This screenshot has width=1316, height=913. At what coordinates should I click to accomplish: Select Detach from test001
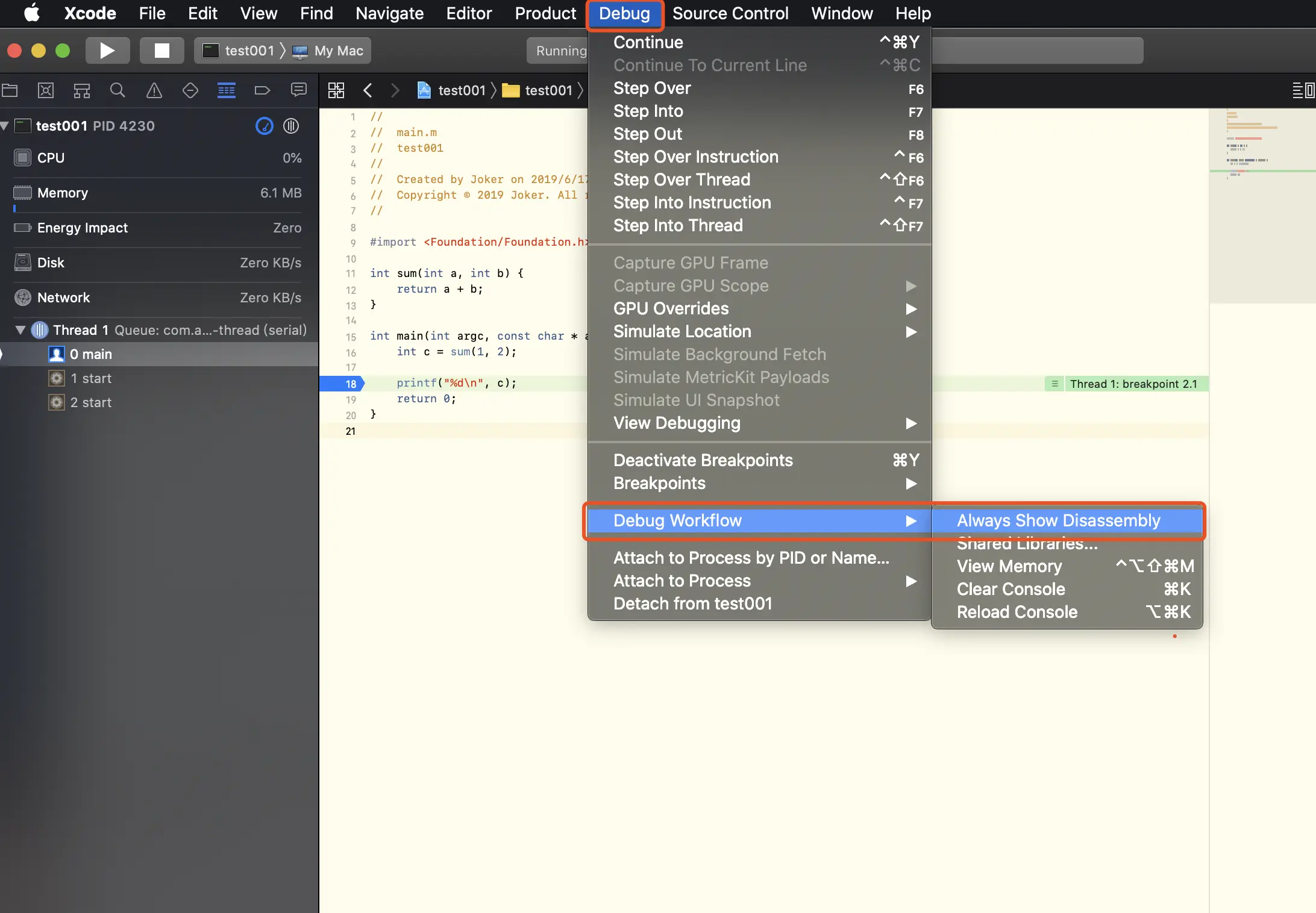pyautogui.click(x=692, y=603)
